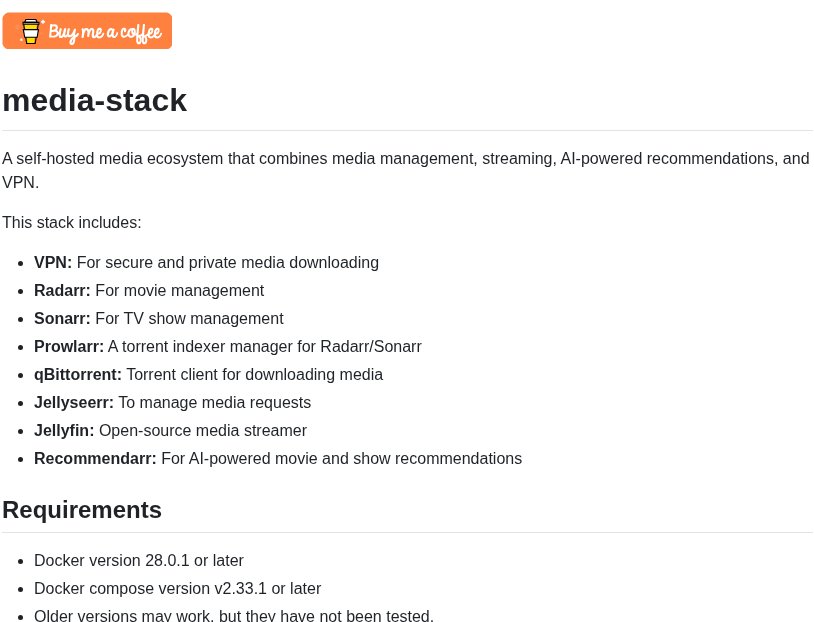The width and height of the screenshot is (814, 622).
Task: Select the media-stack heading
Action: 94,100
